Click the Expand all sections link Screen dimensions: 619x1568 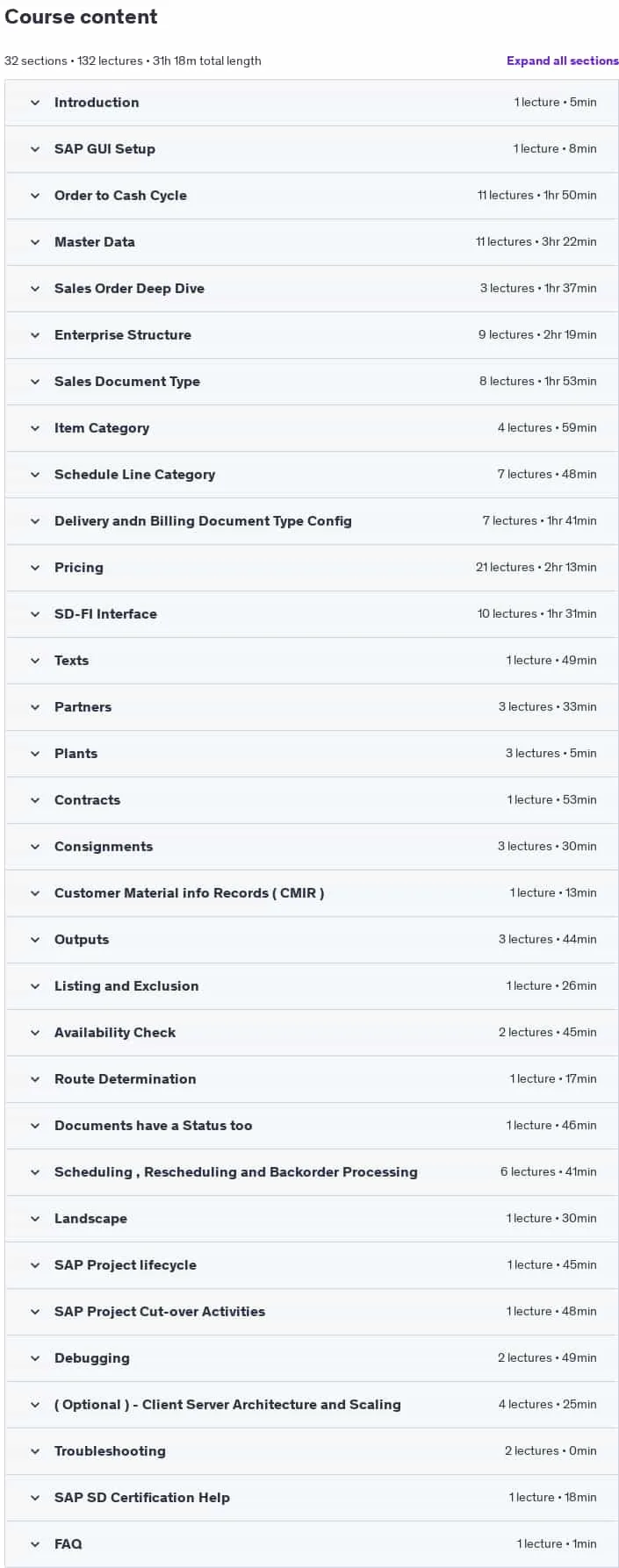562,61
